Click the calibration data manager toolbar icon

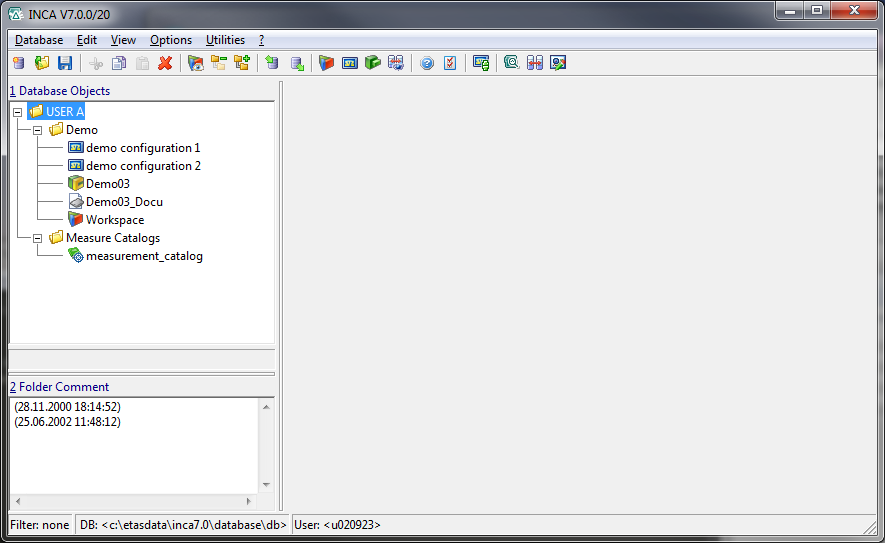click(x=396, y=63)
